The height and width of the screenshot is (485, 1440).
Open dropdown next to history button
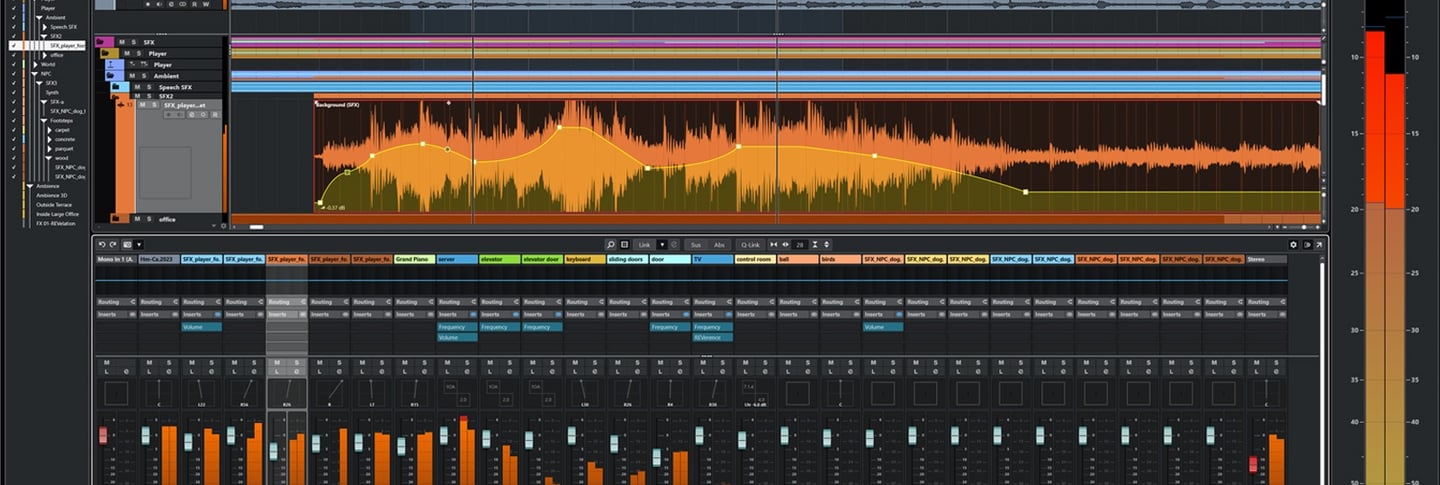(x=139, y=244)
